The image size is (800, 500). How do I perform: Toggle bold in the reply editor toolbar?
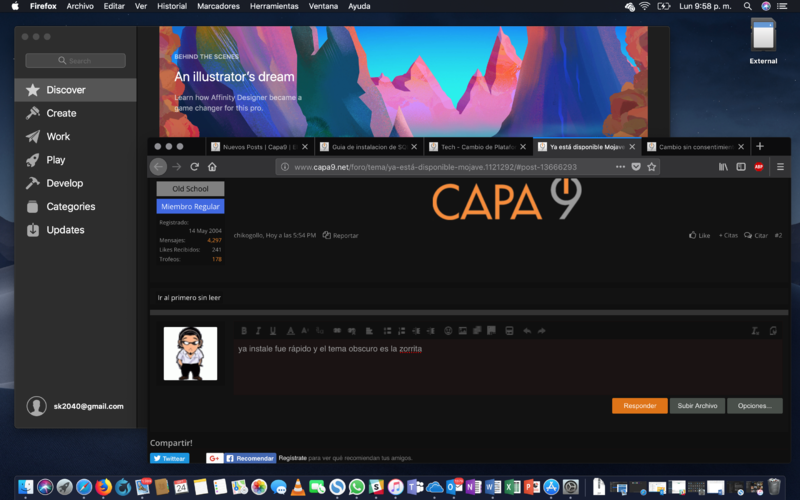pos(244,331)
